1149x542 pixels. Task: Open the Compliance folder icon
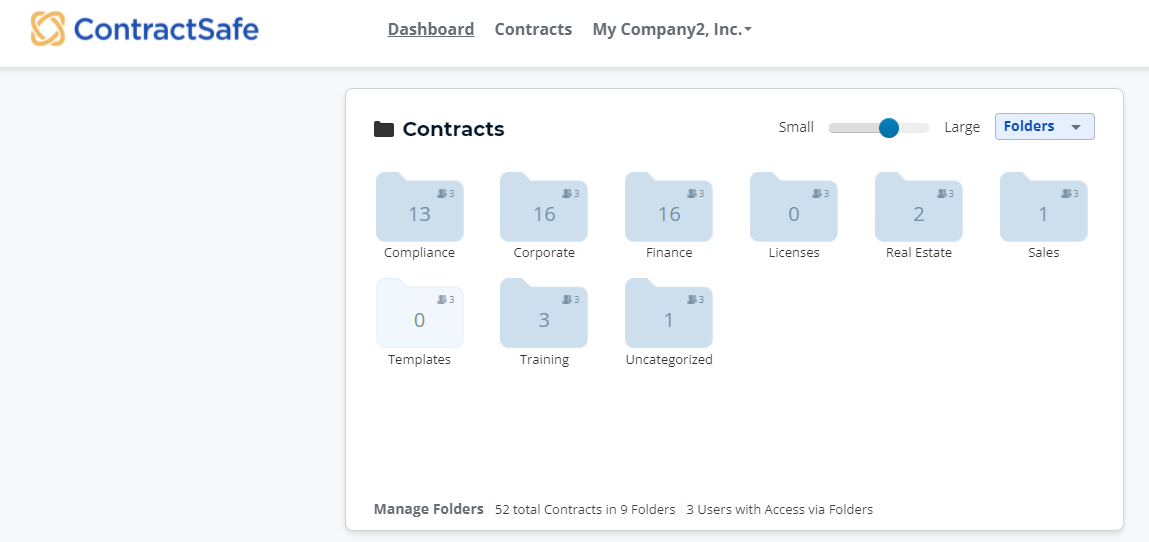[x=419, y=207]
